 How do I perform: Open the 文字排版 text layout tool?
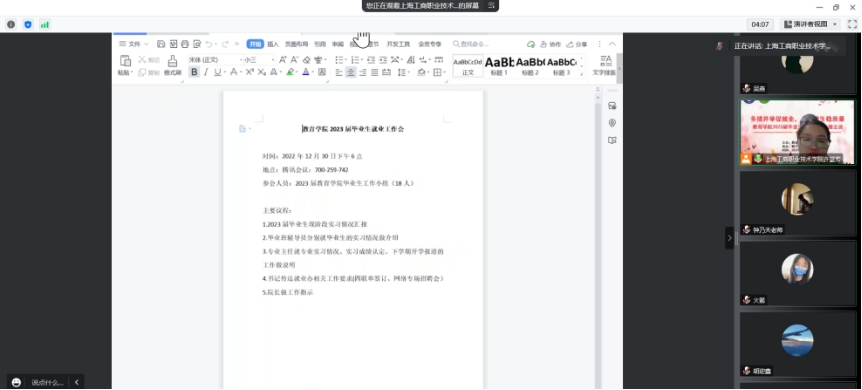[x=604, y=65]
